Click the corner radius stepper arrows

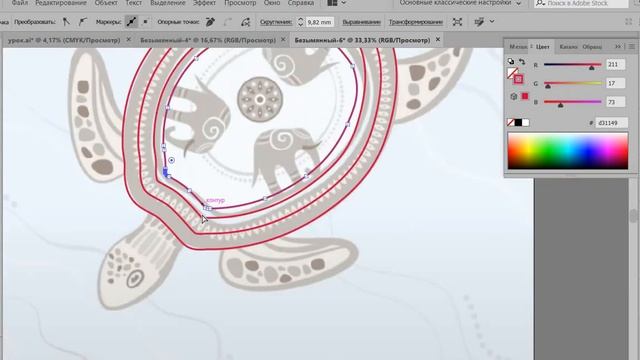(x=300, y=22)
